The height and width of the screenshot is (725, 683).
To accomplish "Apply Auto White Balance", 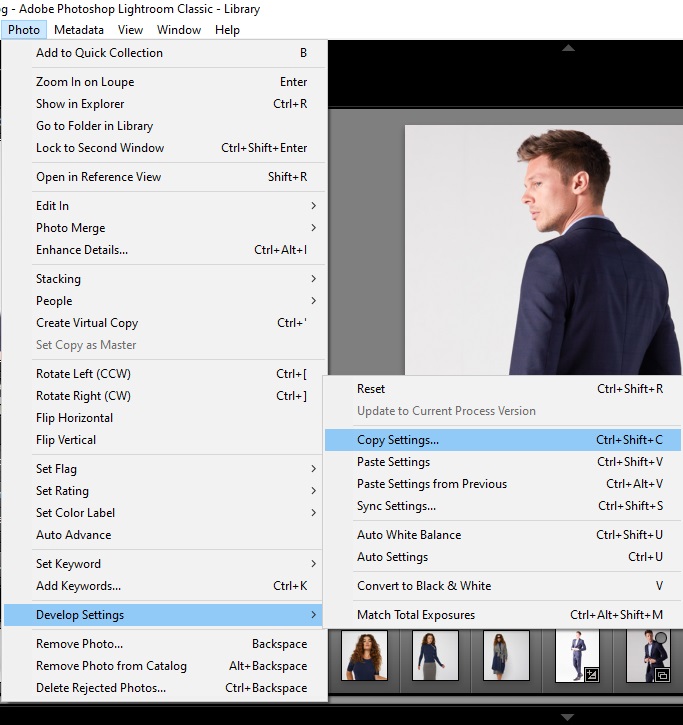I will tap(503, 535).
